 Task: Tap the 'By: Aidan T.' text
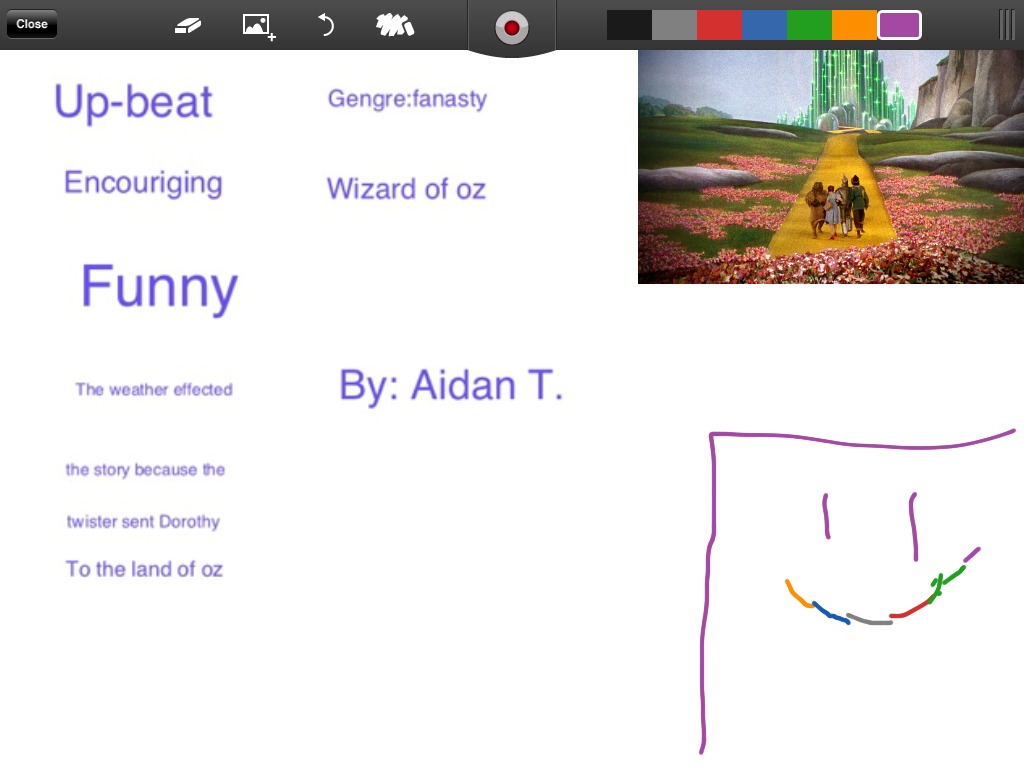point(451,385)
